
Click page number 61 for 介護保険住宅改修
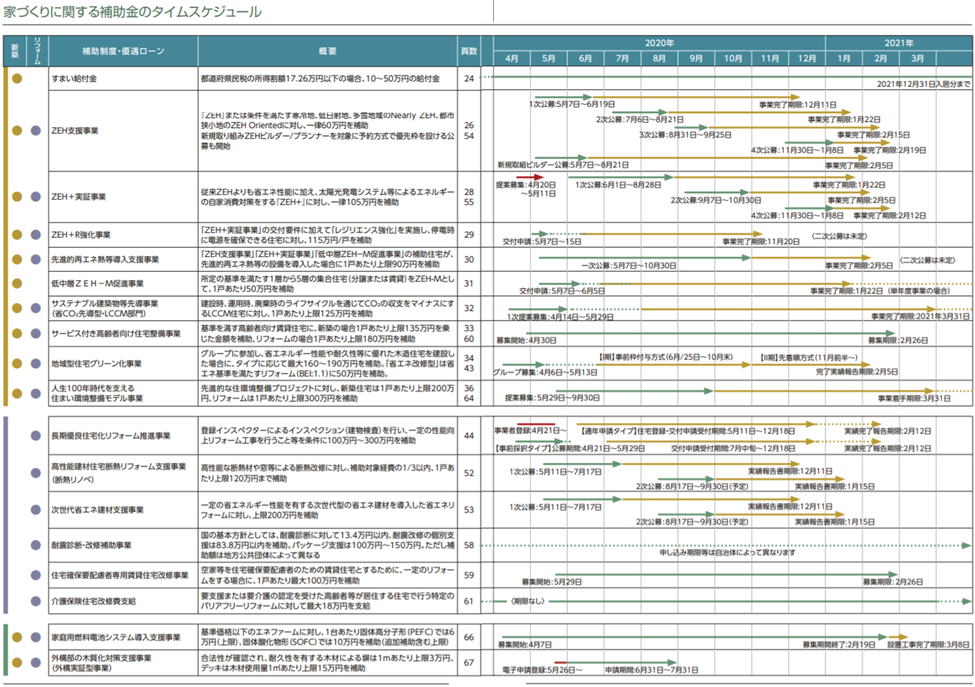[469, 601]
